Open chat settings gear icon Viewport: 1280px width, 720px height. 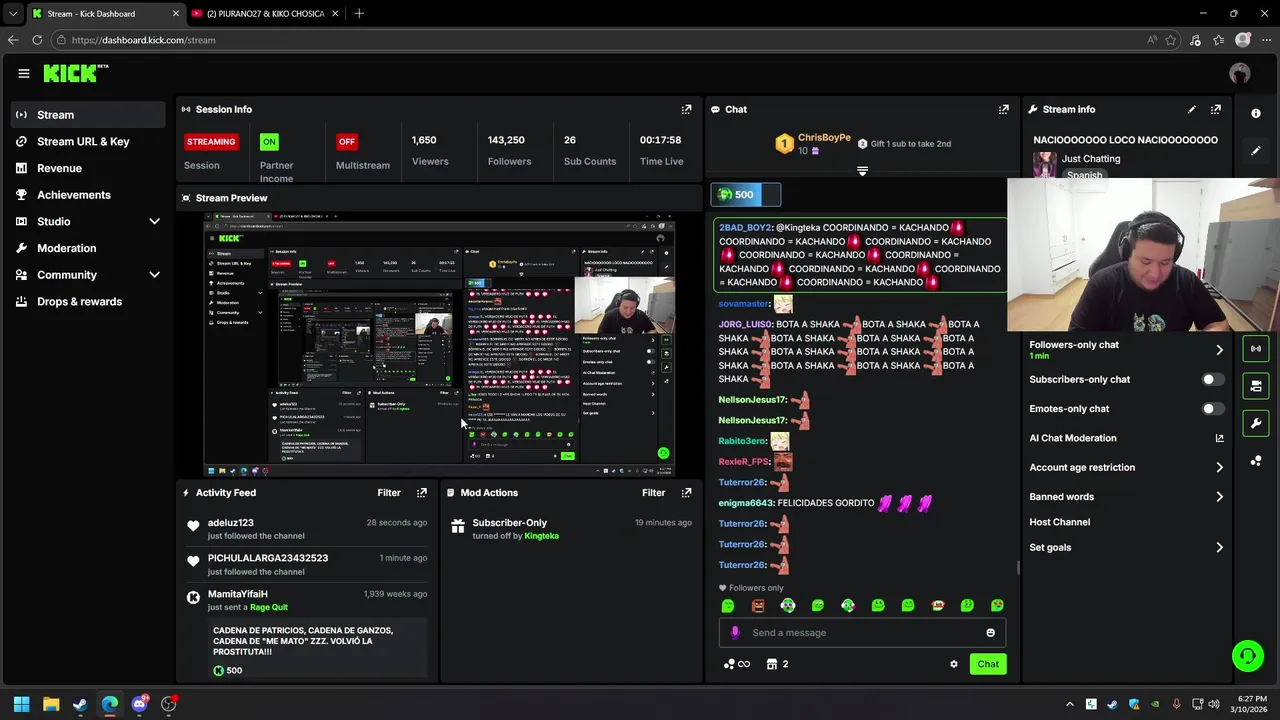pos(954,664)
